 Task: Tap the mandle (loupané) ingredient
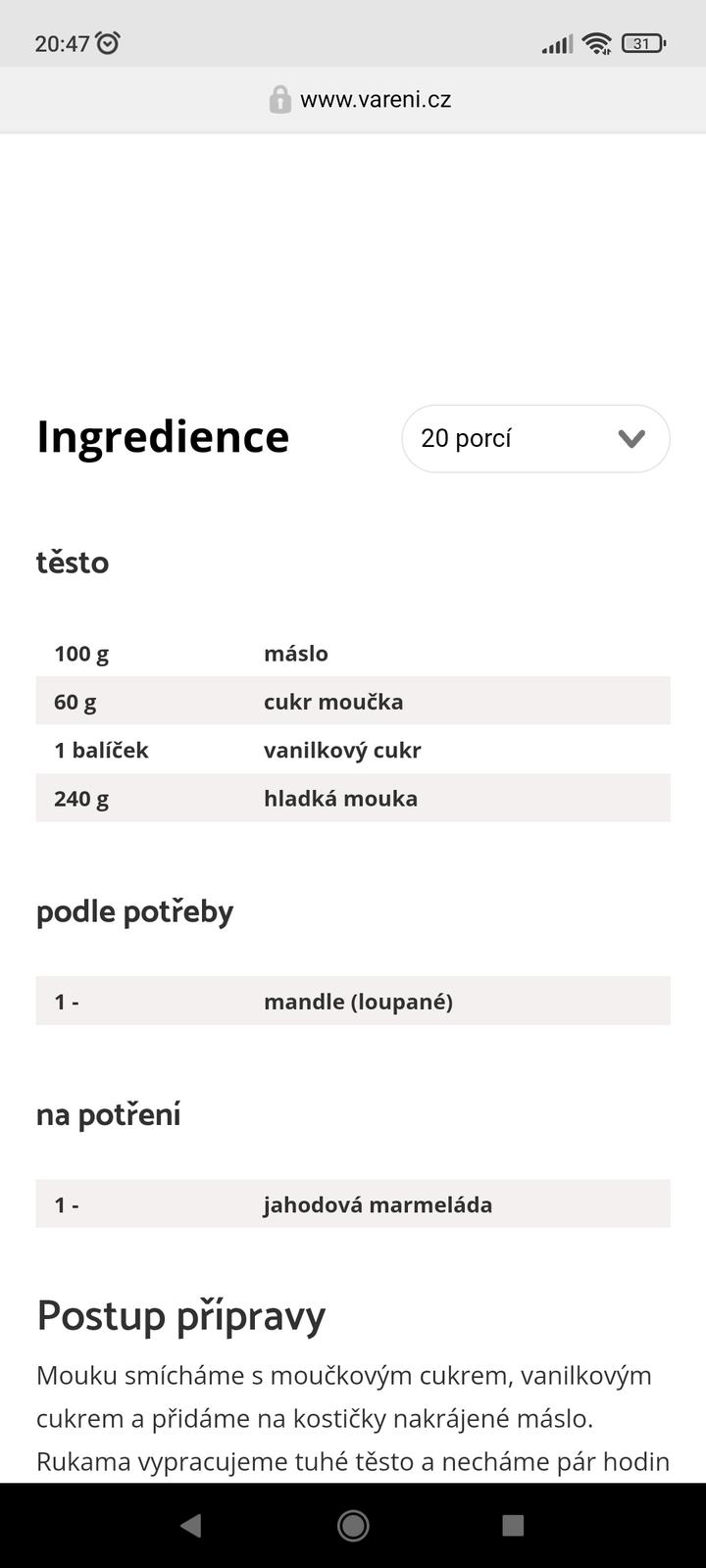click(358, 1002)
